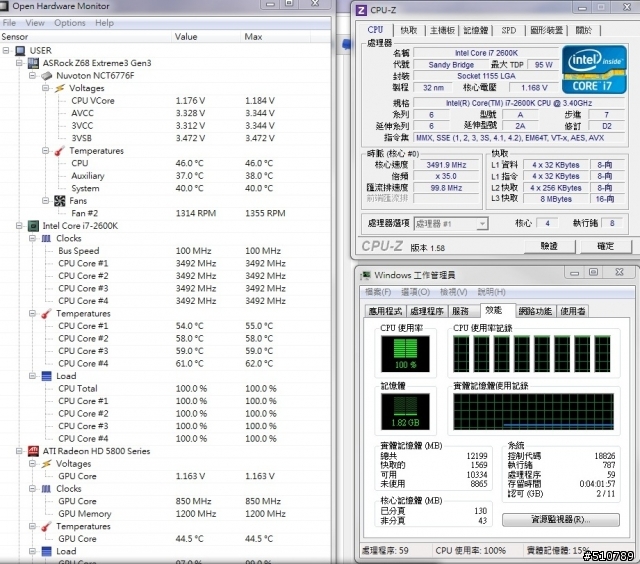Click the Open Hardware Monitor title icon
The width and height of the screenshot is (640, 564).
(x=4, y=6)
